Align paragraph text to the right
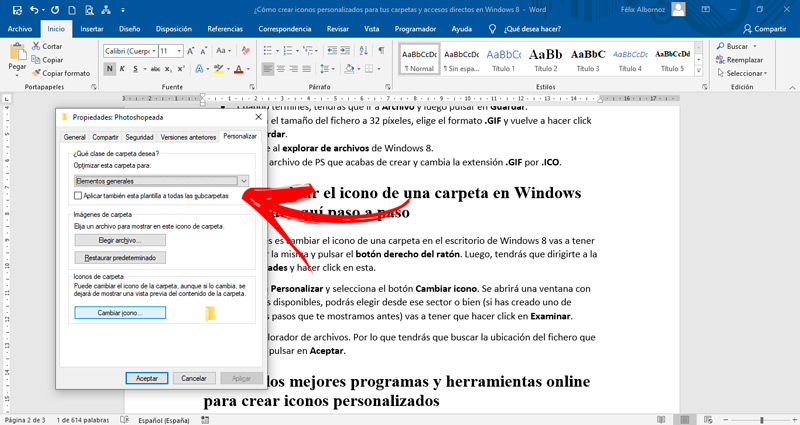 [293, 68]
